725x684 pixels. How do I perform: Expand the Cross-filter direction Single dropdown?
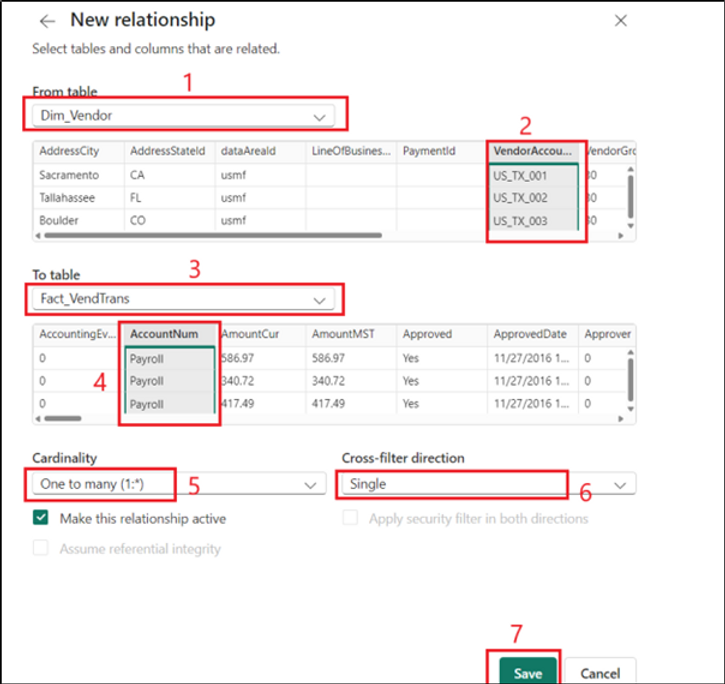pos(487,484)
